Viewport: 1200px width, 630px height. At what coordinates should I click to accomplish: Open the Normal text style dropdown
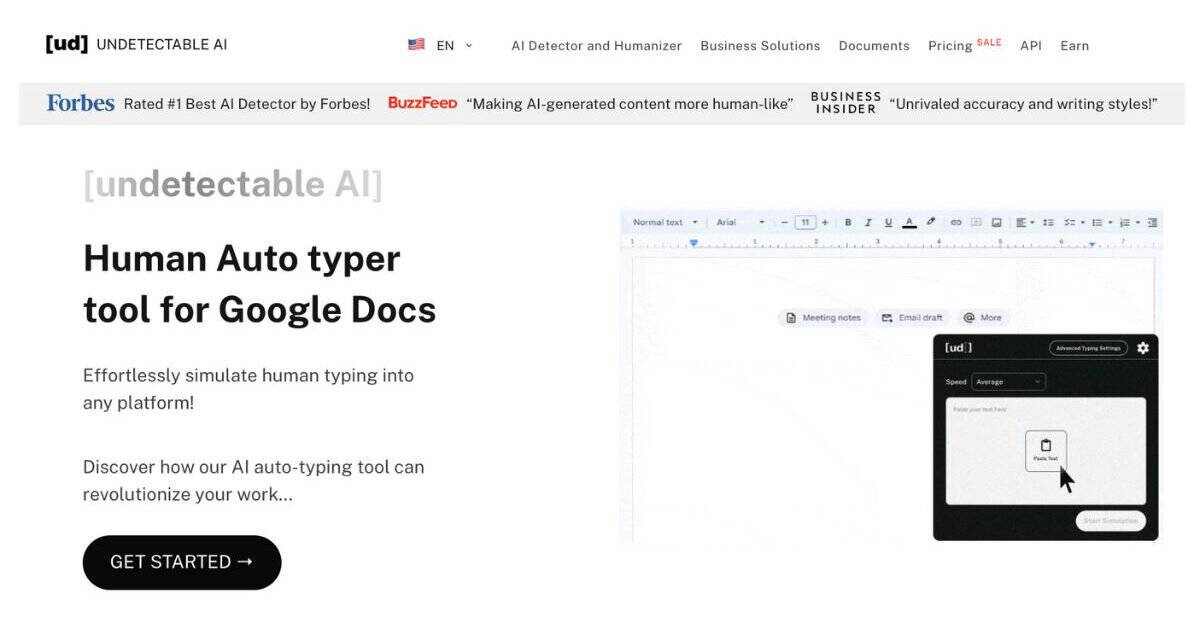(x=666, y=222)
